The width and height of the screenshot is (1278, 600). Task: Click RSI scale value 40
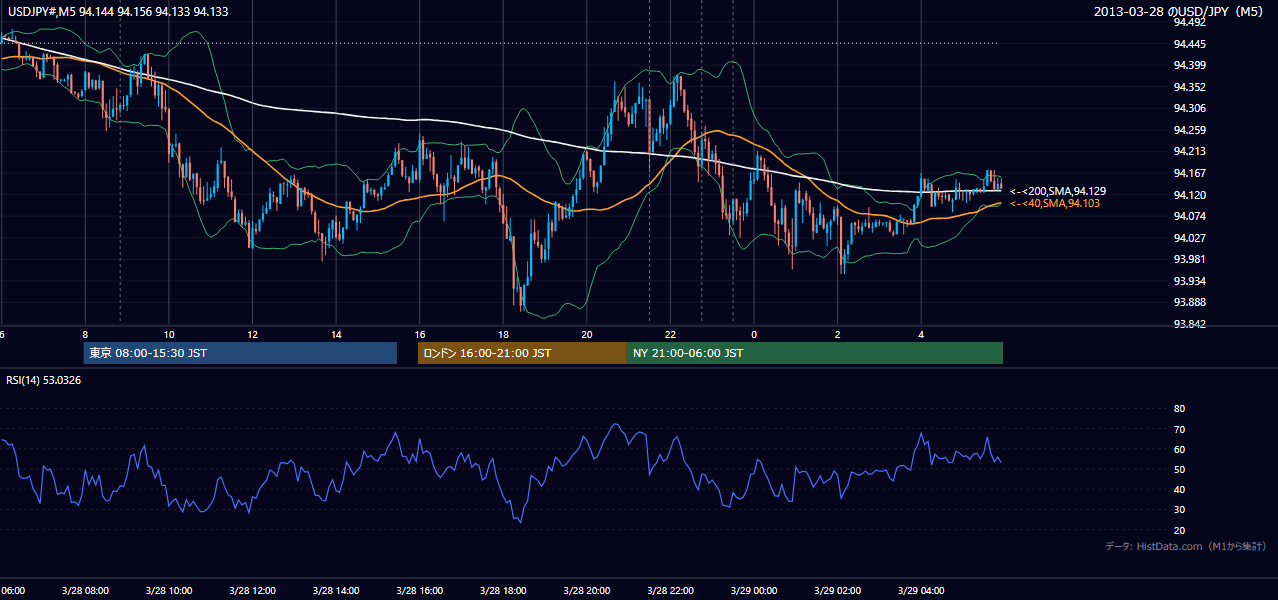1179,489
